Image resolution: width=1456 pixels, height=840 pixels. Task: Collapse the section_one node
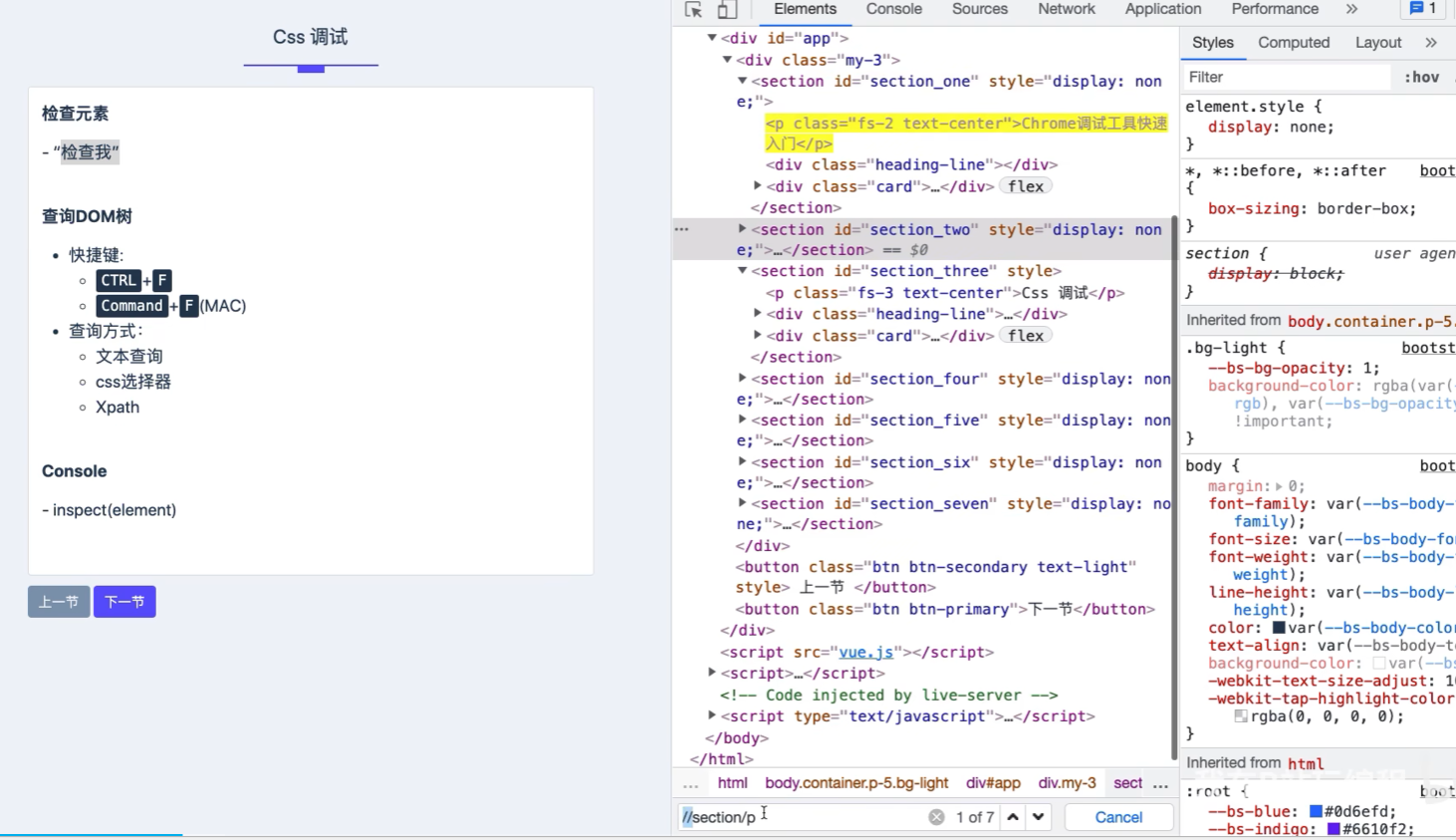coord(742,81)
